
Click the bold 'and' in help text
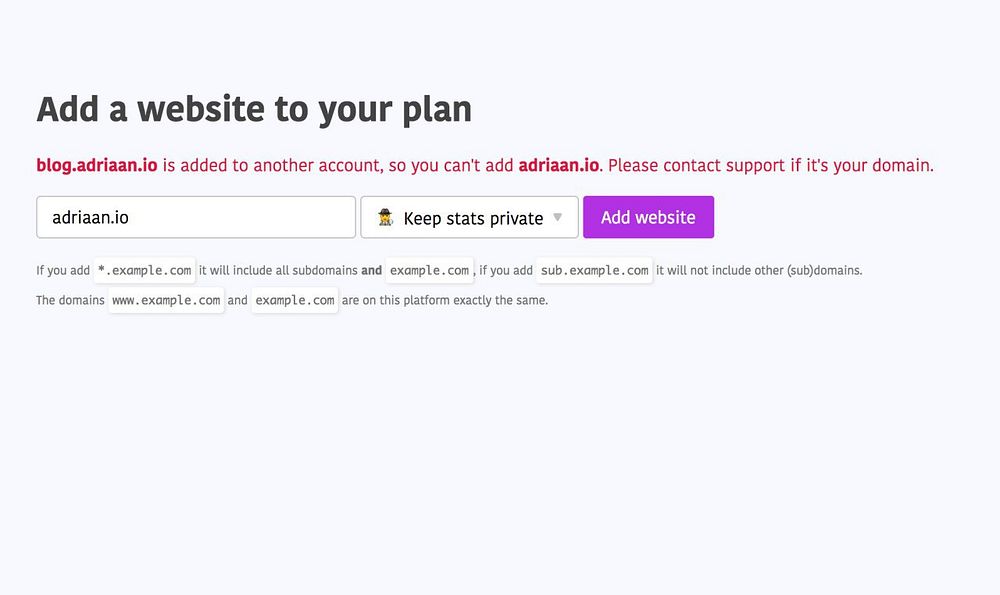point(371,270)
